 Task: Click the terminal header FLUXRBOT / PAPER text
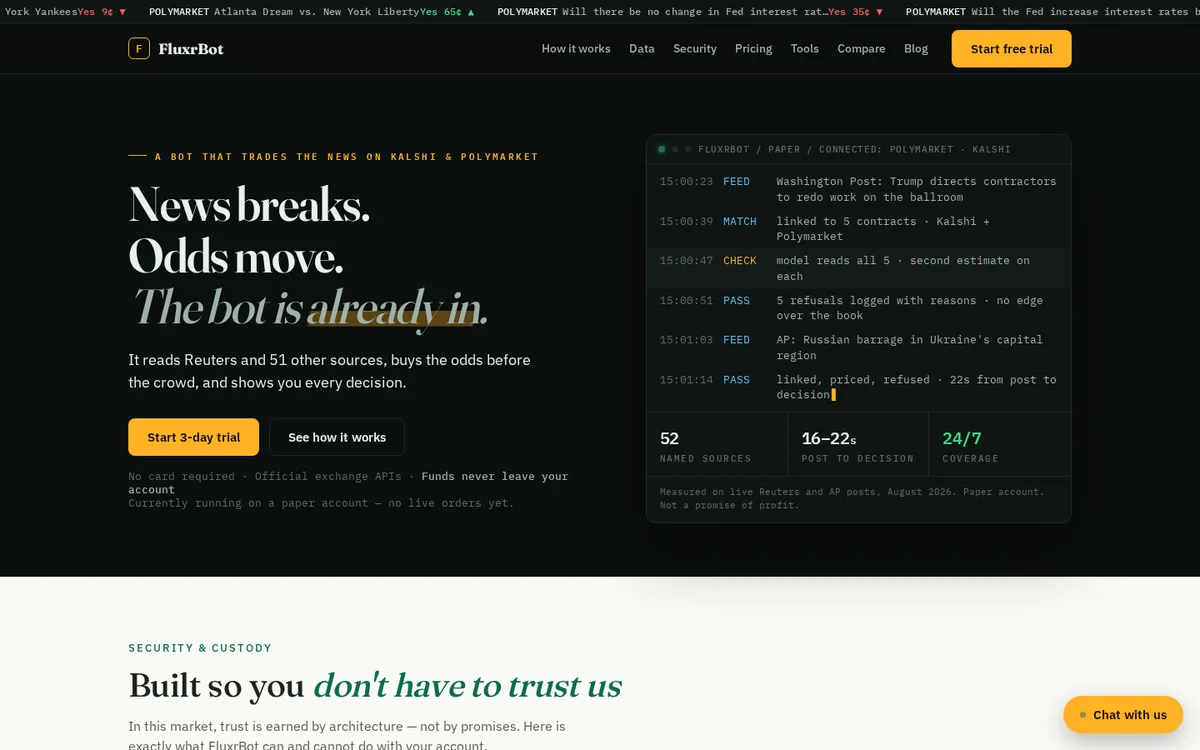point(854,149)
